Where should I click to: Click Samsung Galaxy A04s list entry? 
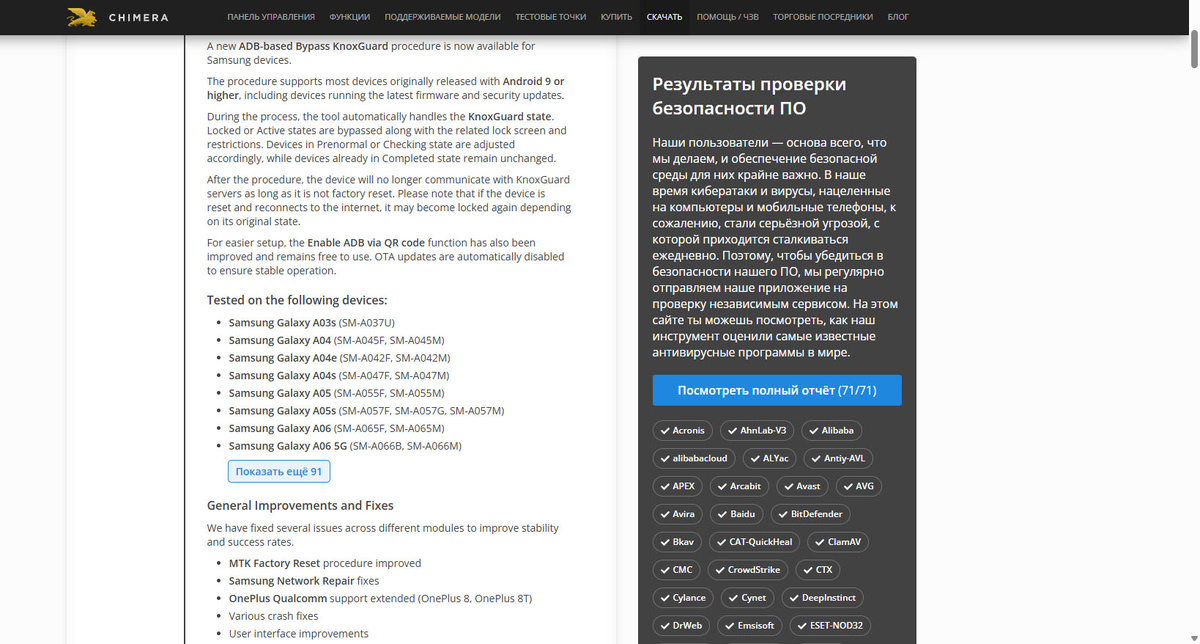[x=339, y=375]
